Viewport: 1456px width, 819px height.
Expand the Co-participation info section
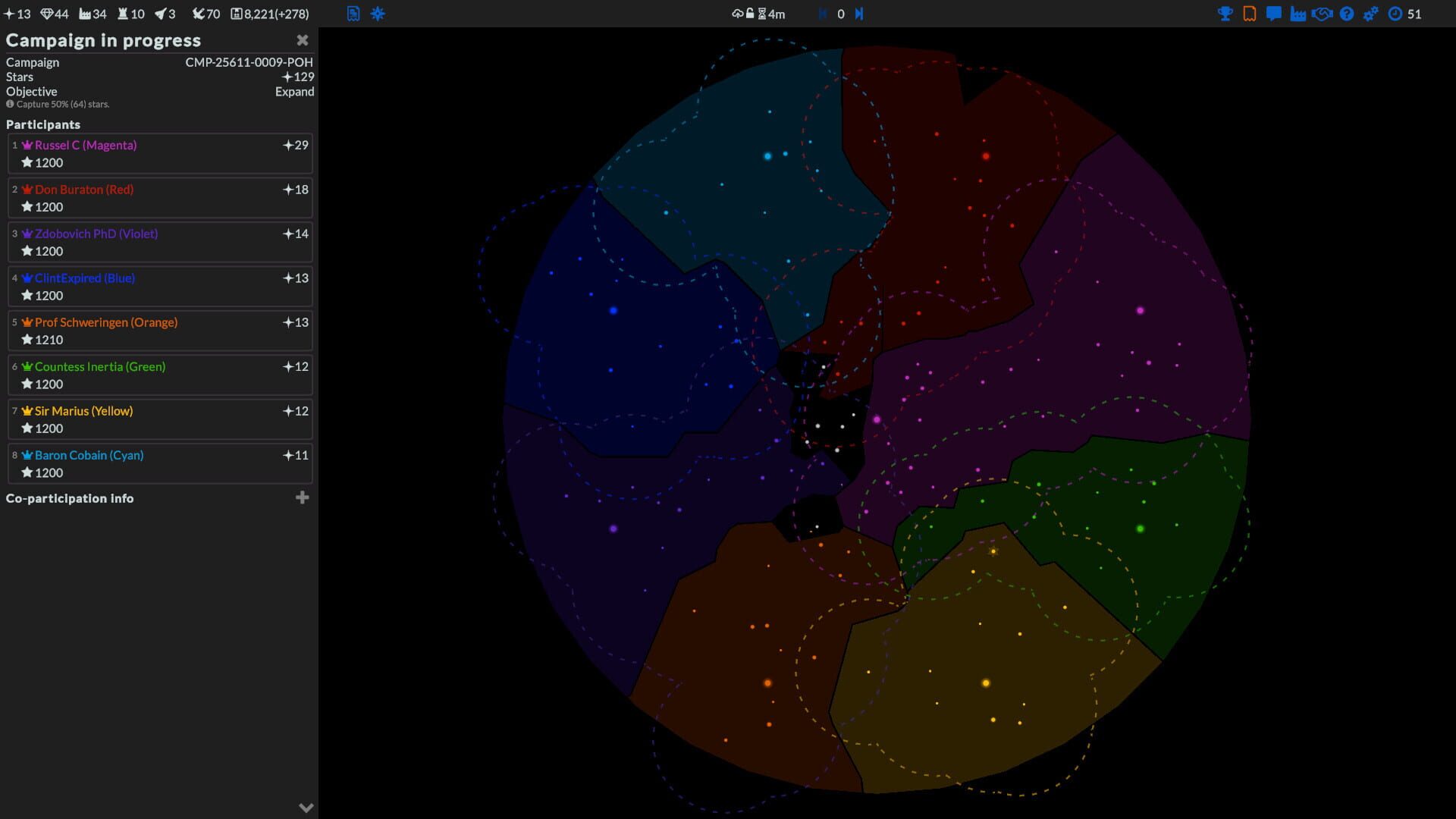click(303, 497)
